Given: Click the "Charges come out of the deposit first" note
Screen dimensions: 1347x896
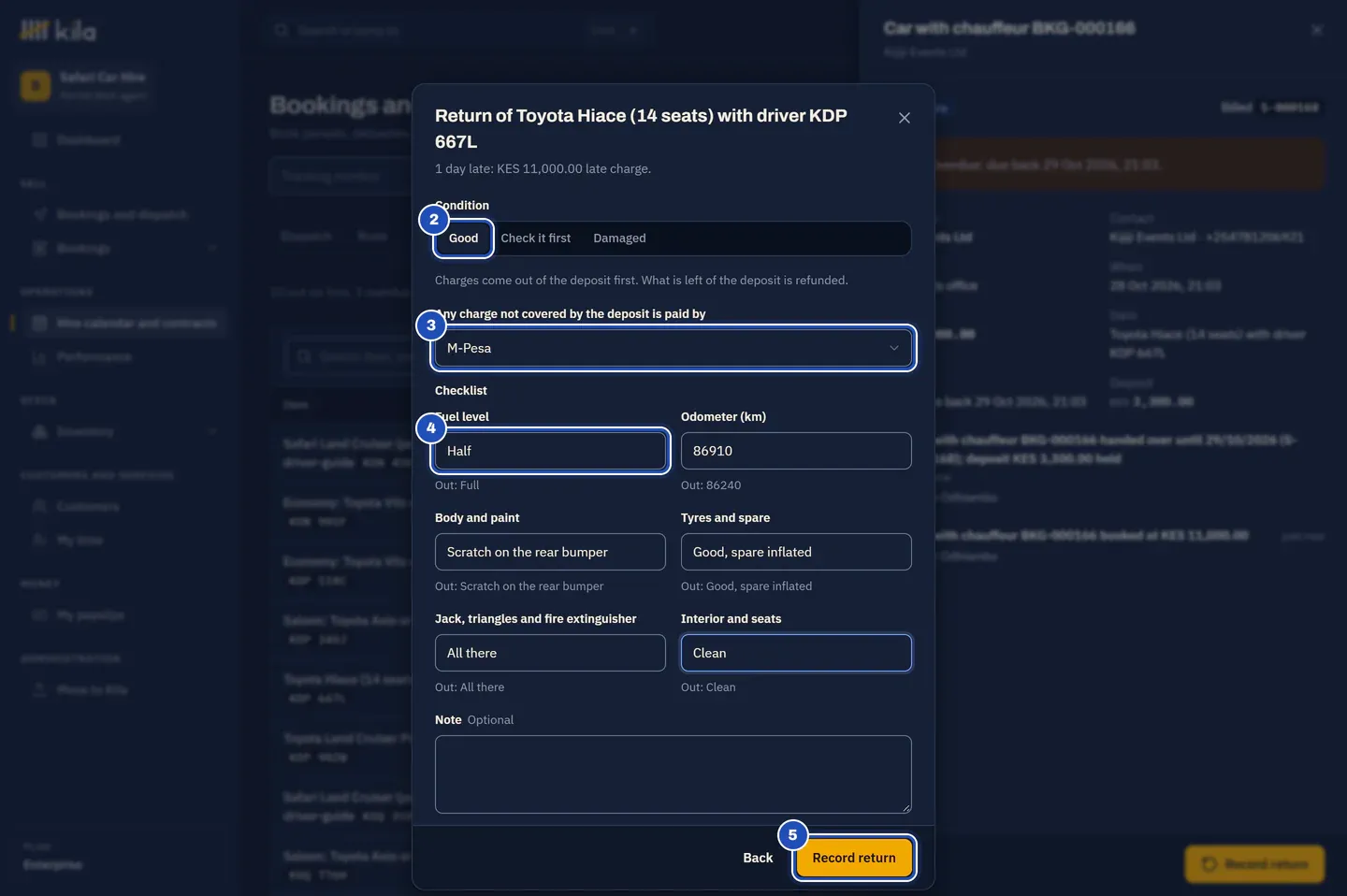Looking at the screenshot, I should tap(642, 281).
